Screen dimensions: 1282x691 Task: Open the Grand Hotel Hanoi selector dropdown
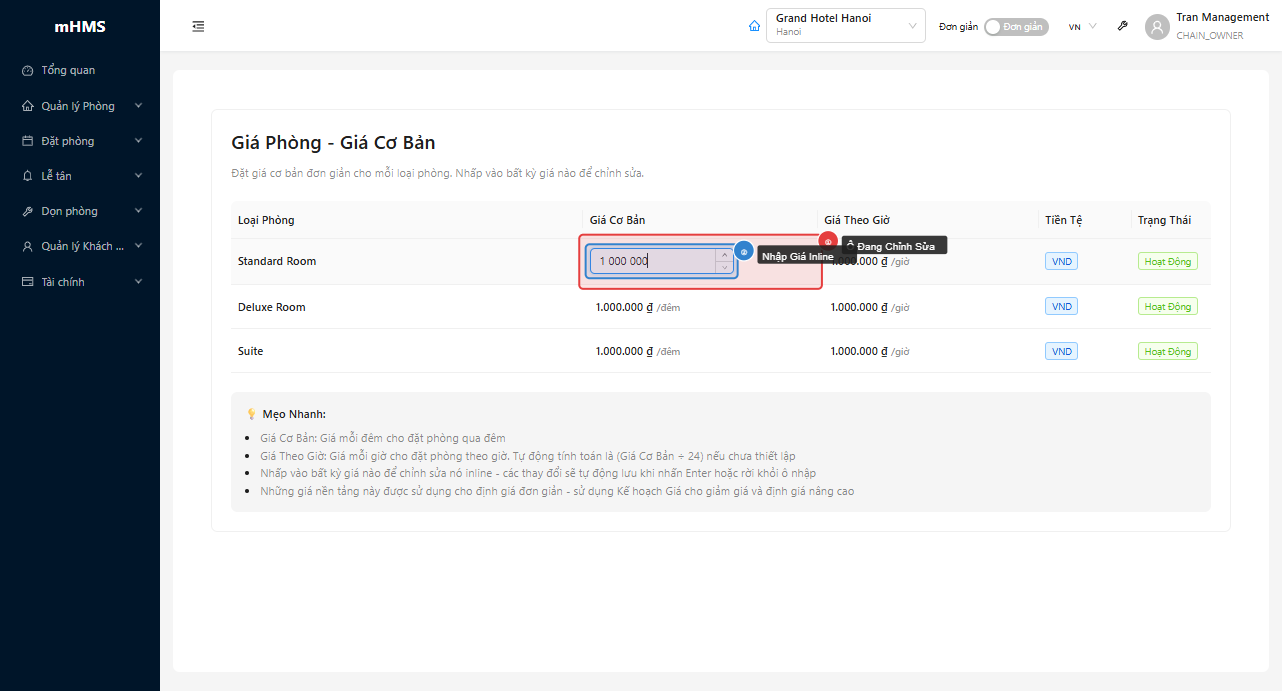pyautogui.click(x=846, y=26)
